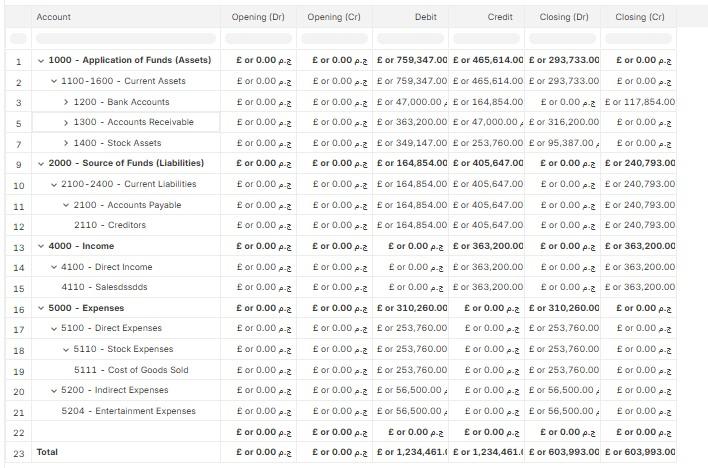Collapse the 4000 - Income section

41,246
